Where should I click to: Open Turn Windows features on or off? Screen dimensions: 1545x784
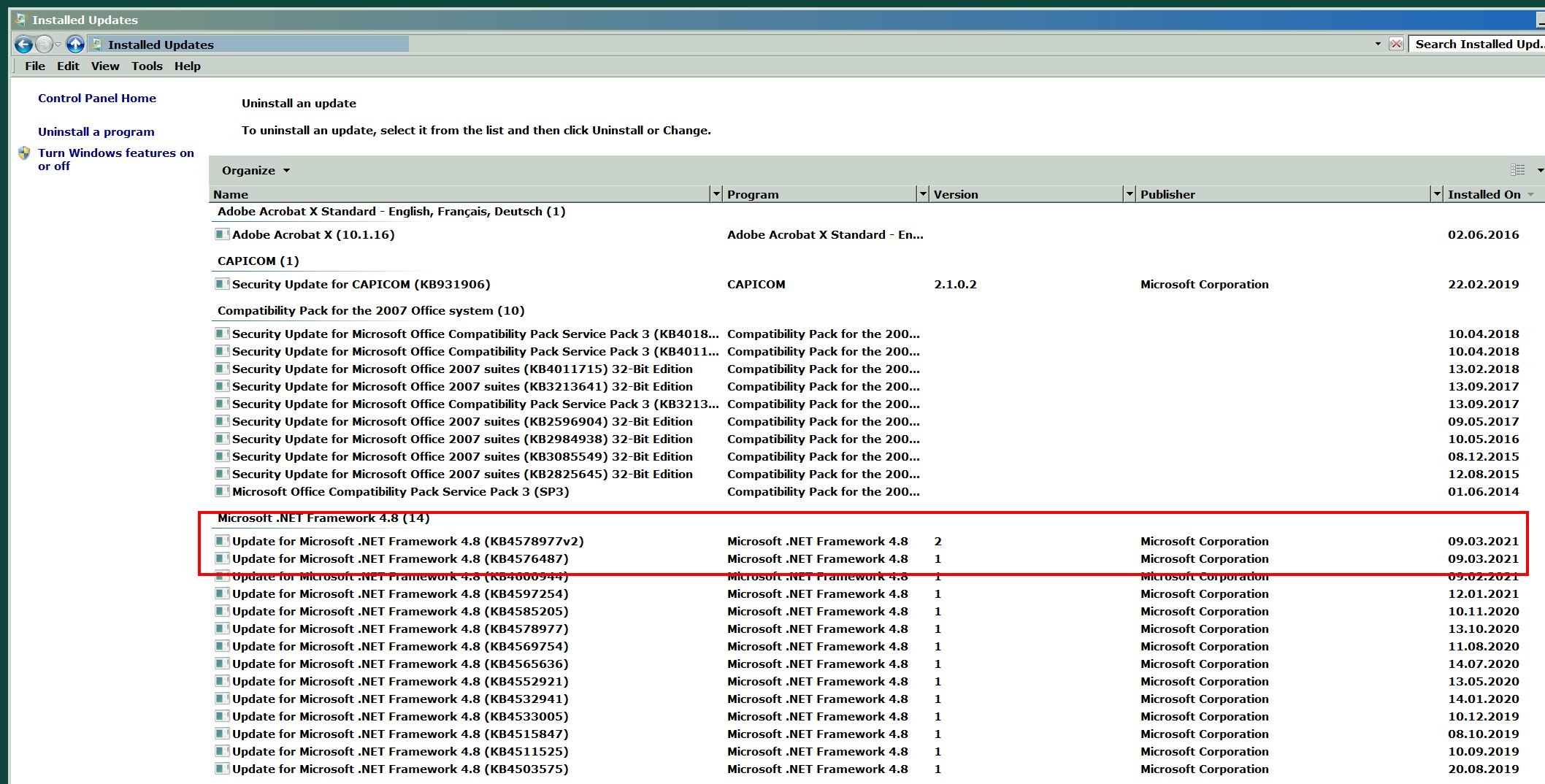(x=116, y=159)
